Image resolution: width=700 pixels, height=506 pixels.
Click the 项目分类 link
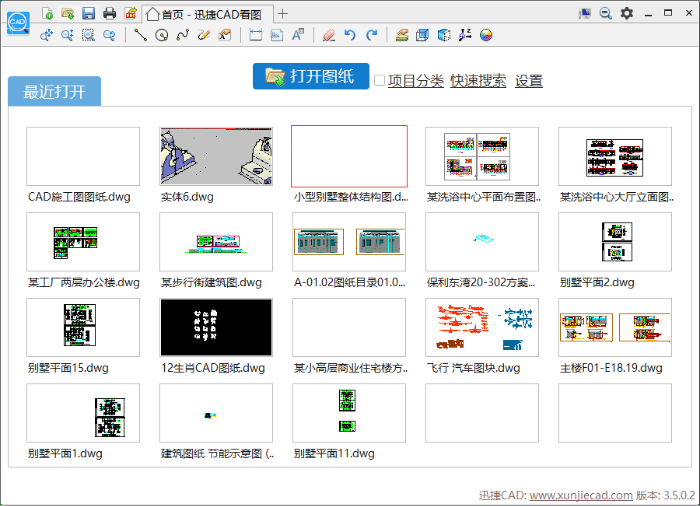click(416, 81)
